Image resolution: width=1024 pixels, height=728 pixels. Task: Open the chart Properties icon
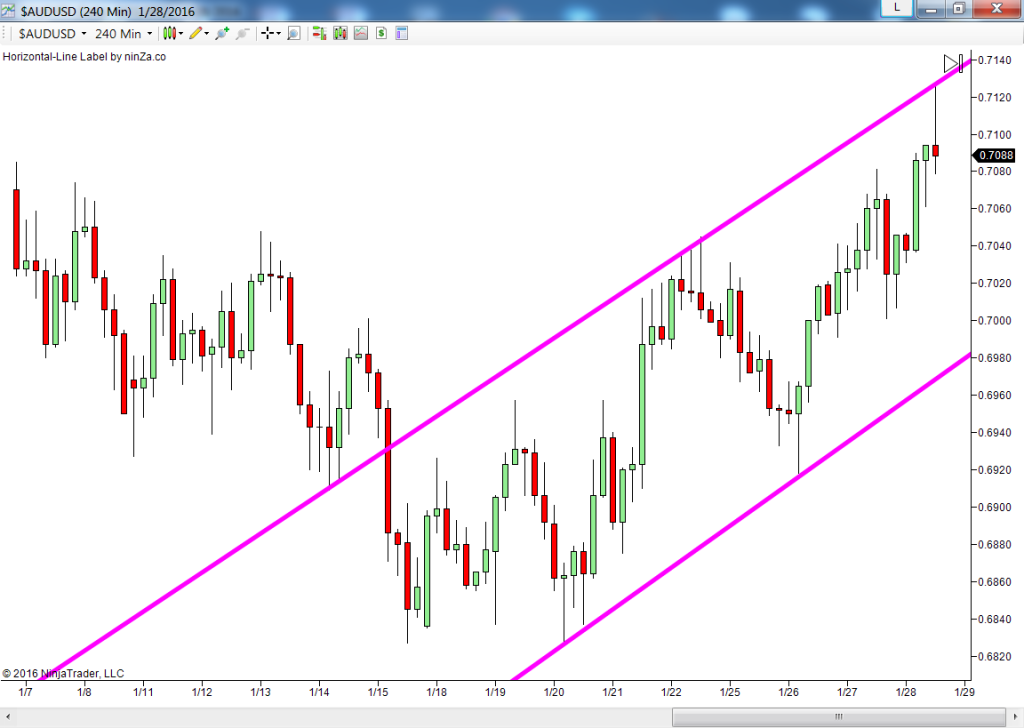point(402,33)
